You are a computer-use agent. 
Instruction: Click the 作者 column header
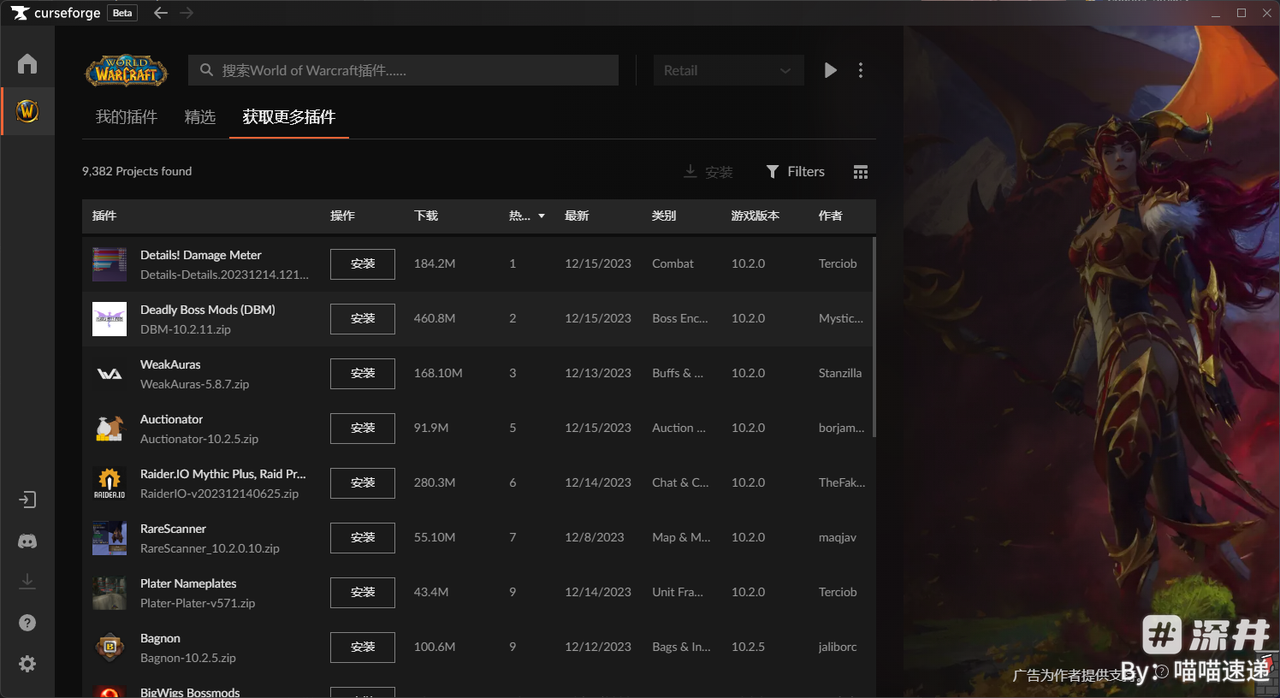coord(830,216)
